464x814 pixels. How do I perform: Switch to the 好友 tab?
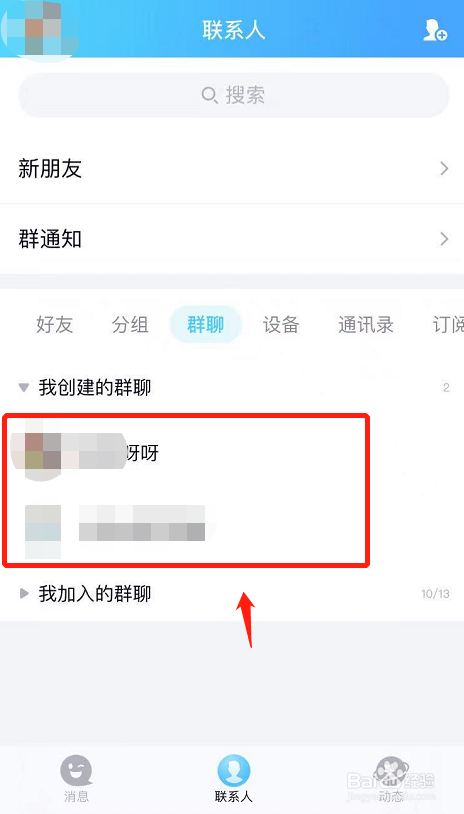54,325
